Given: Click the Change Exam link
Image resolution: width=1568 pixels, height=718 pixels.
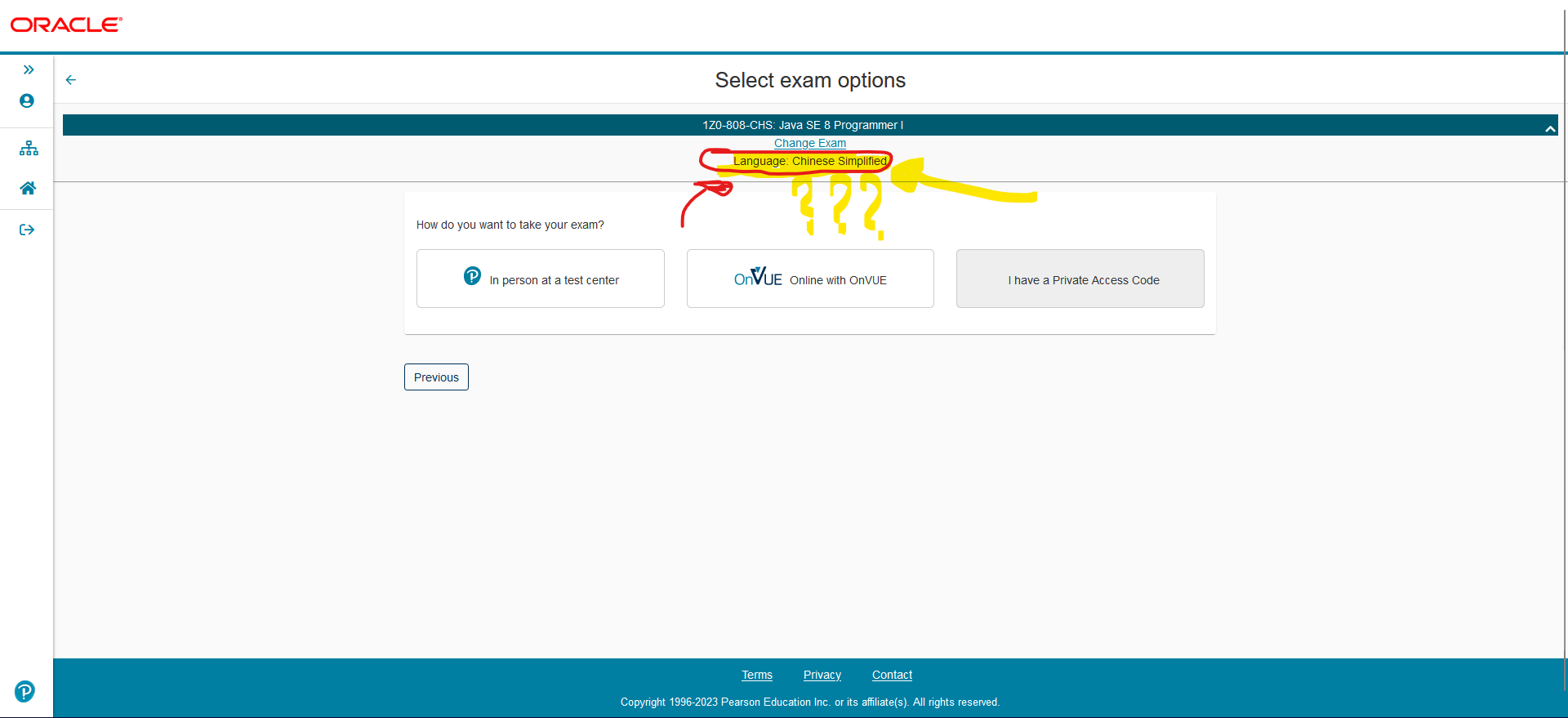Looking at the screenshot, I should (x=810, y=143).
